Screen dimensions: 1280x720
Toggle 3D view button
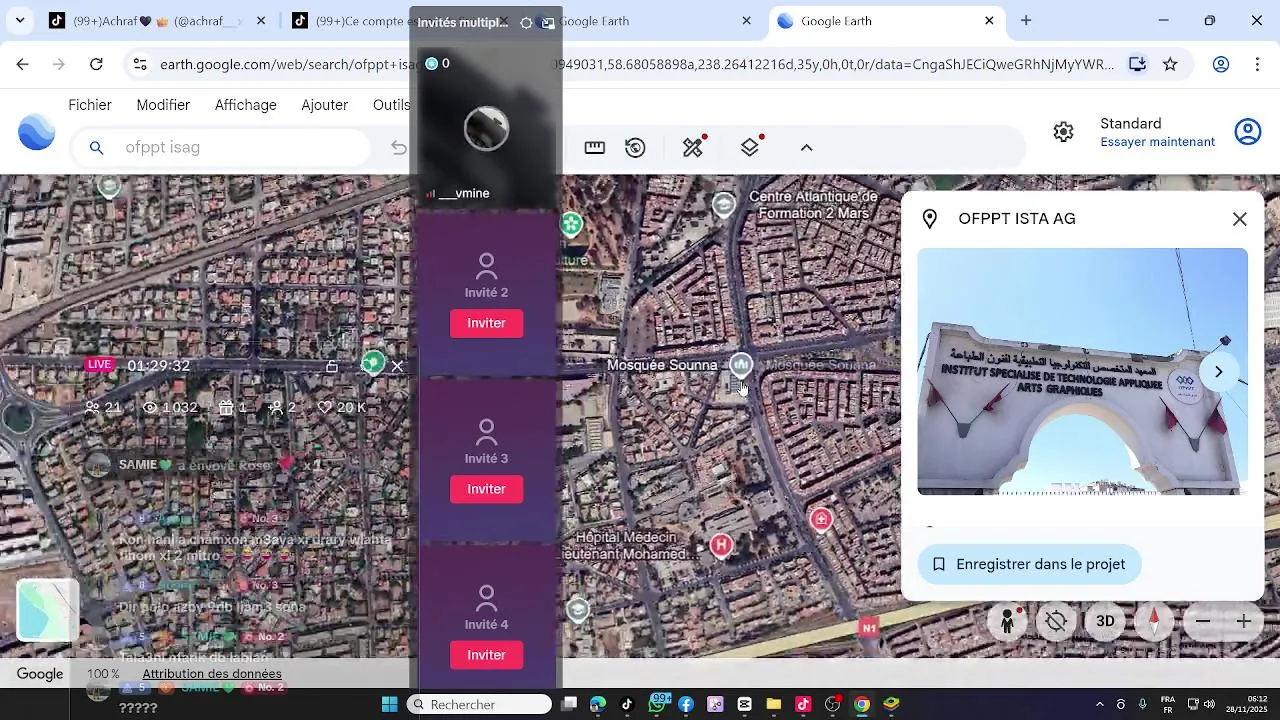(1105, 621)
